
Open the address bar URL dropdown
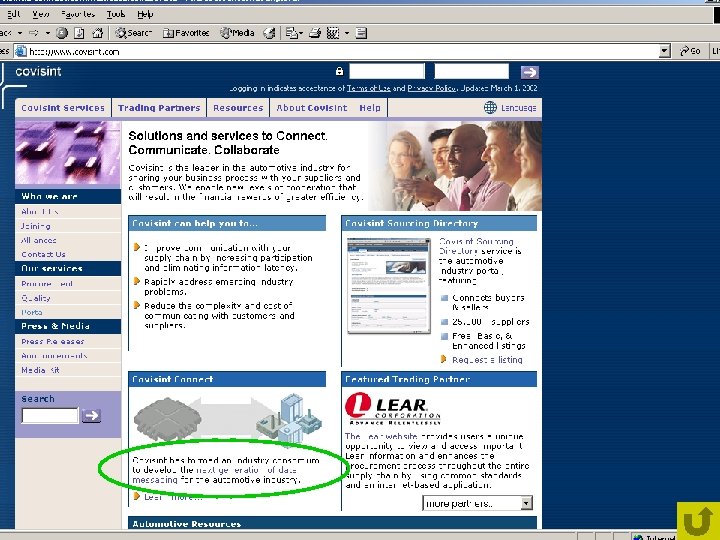point(664,51)
